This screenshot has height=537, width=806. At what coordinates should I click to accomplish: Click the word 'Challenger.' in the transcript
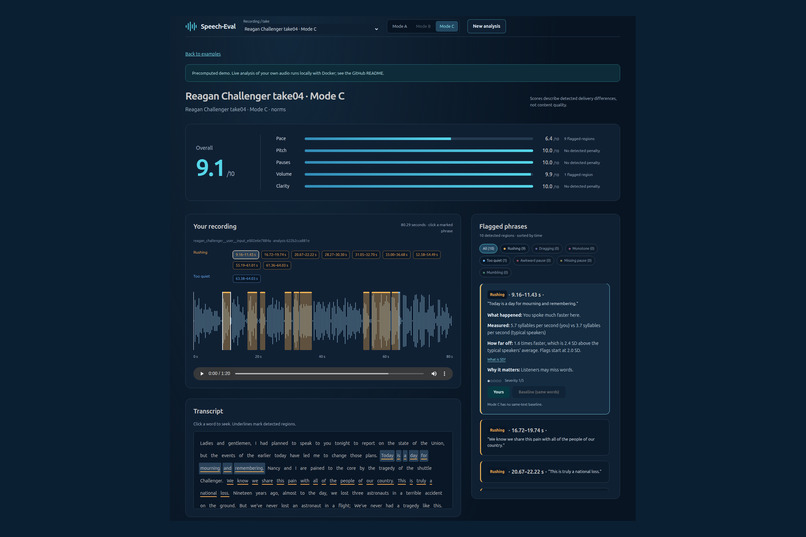coord(211,481)
